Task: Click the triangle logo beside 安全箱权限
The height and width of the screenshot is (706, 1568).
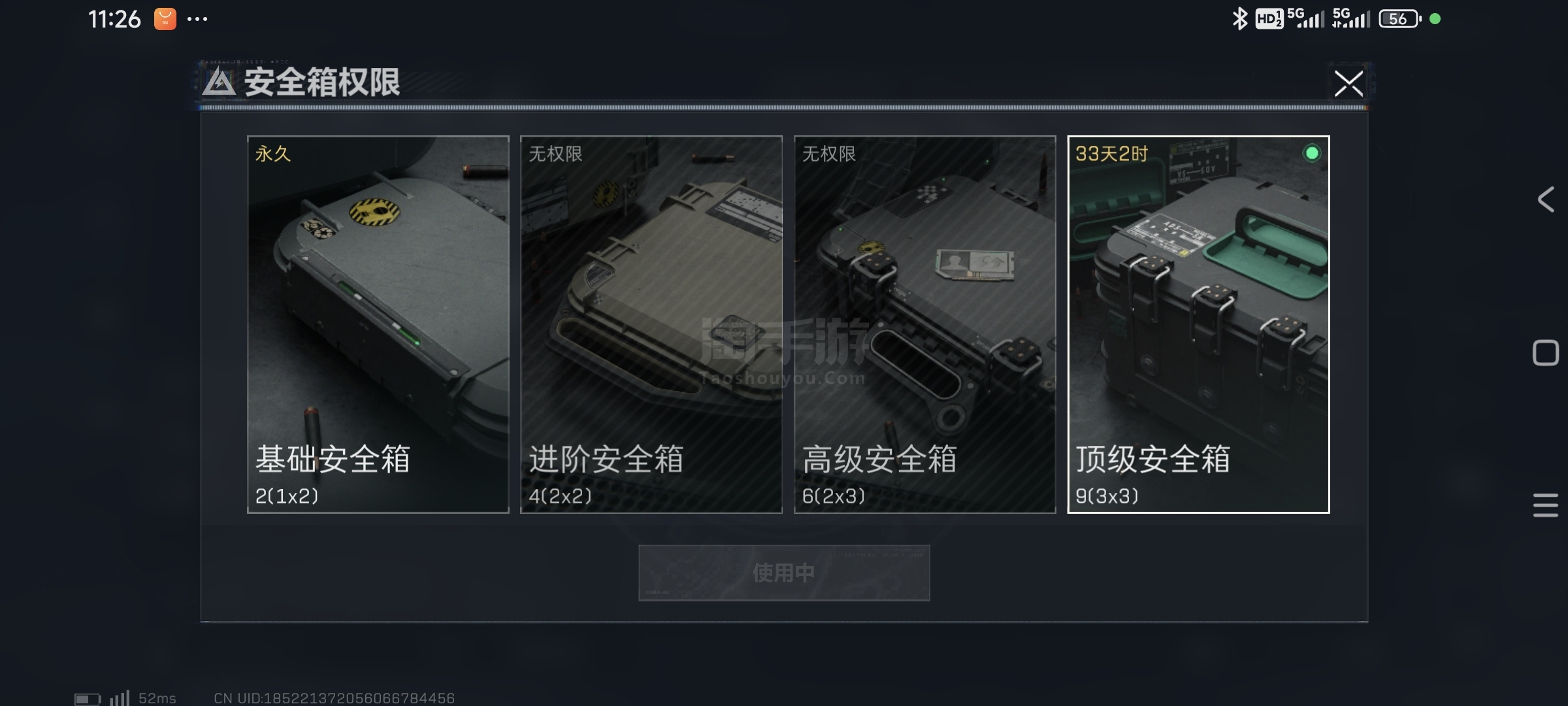Action: 219,82
